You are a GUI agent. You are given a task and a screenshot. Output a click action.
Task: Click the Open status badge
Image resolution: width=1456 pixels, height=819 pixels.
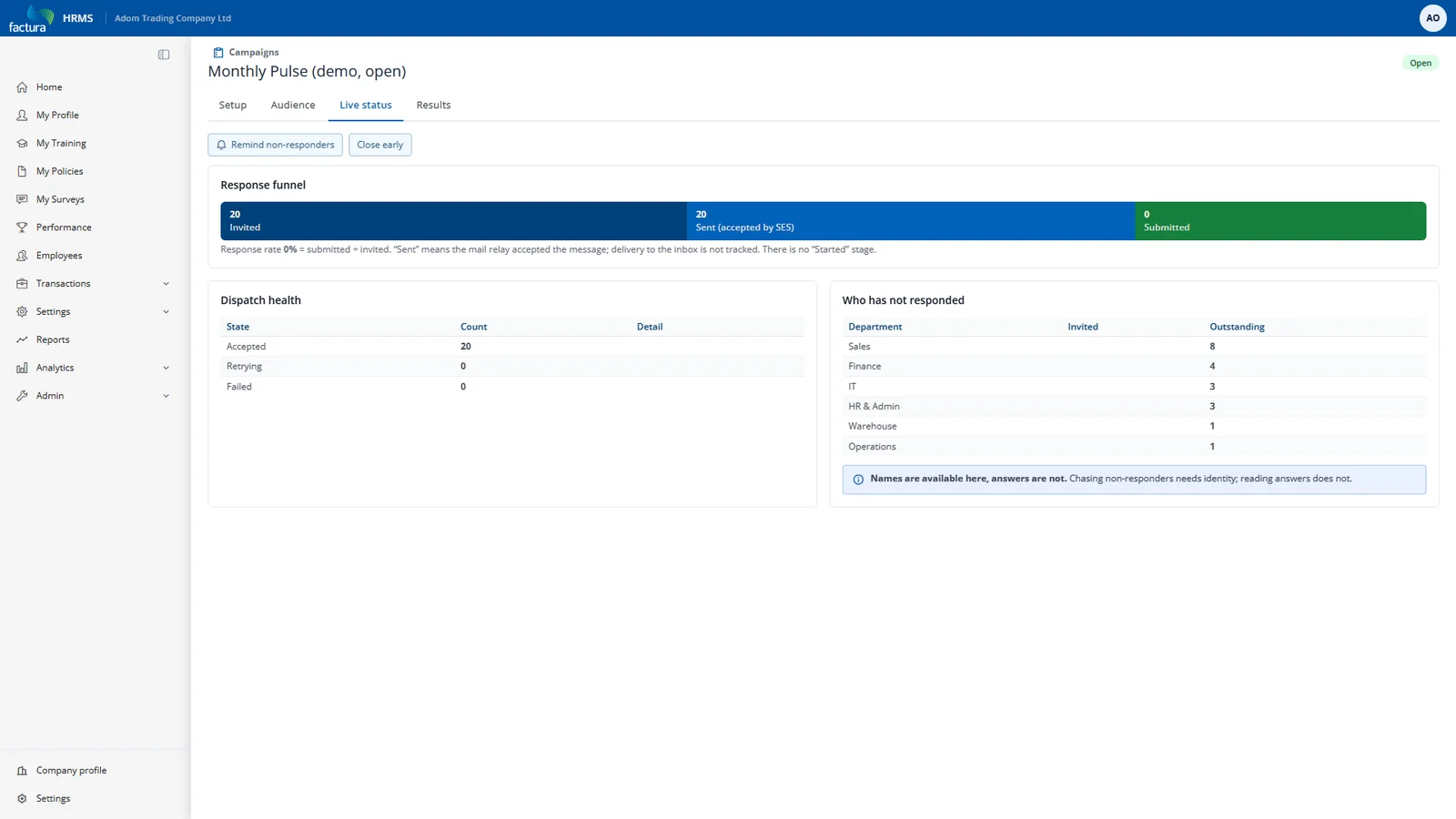(x=1421, y=63)
